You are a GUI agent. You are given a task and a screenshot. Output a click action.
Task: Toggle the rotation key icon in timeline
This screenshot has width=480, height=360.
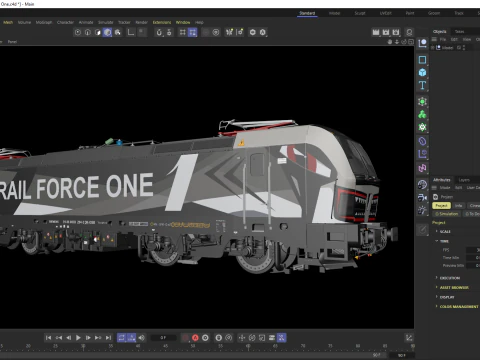point(252,338)
